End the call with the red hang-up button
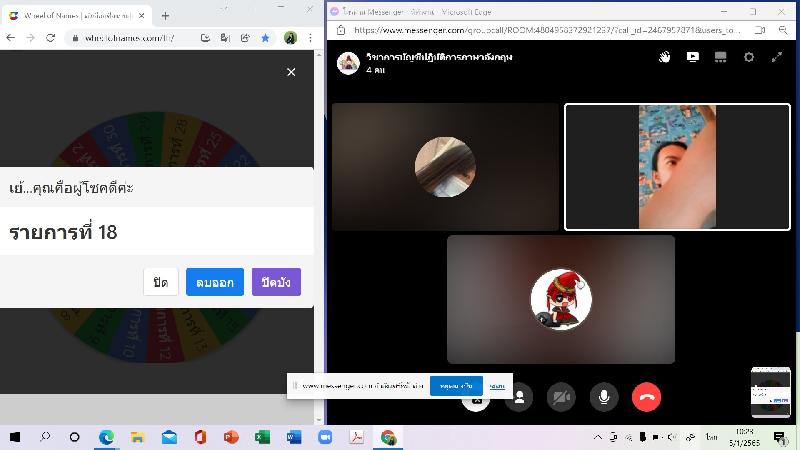This screenshot has width=800, height=450. click(647, 397)
